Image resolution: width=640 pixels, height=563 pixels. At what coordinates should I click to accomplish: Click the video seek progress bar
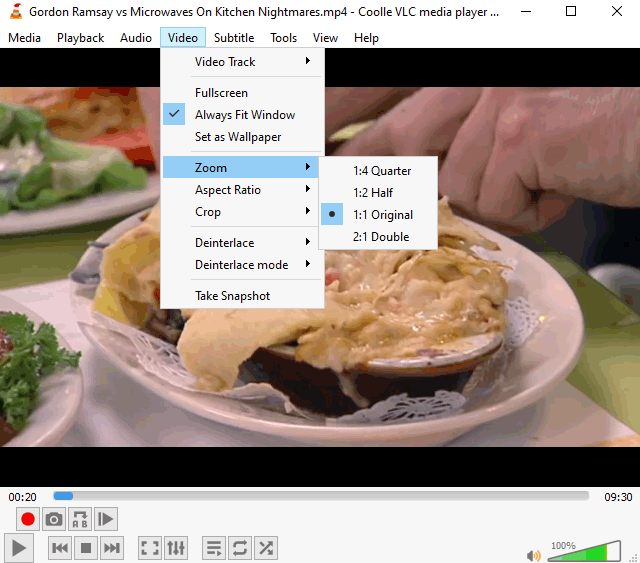pyautogui.click(x=320, y=496)
